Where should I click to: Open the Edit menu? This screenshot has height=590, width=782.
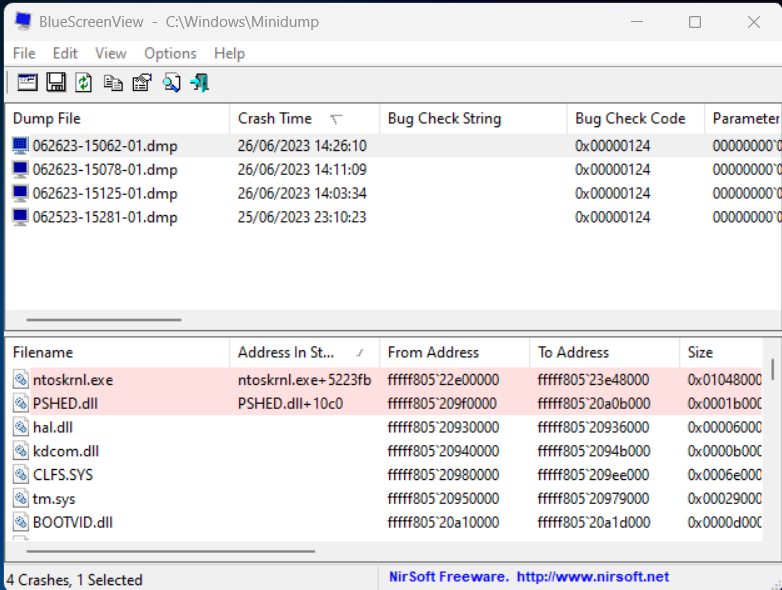[65, 53]
